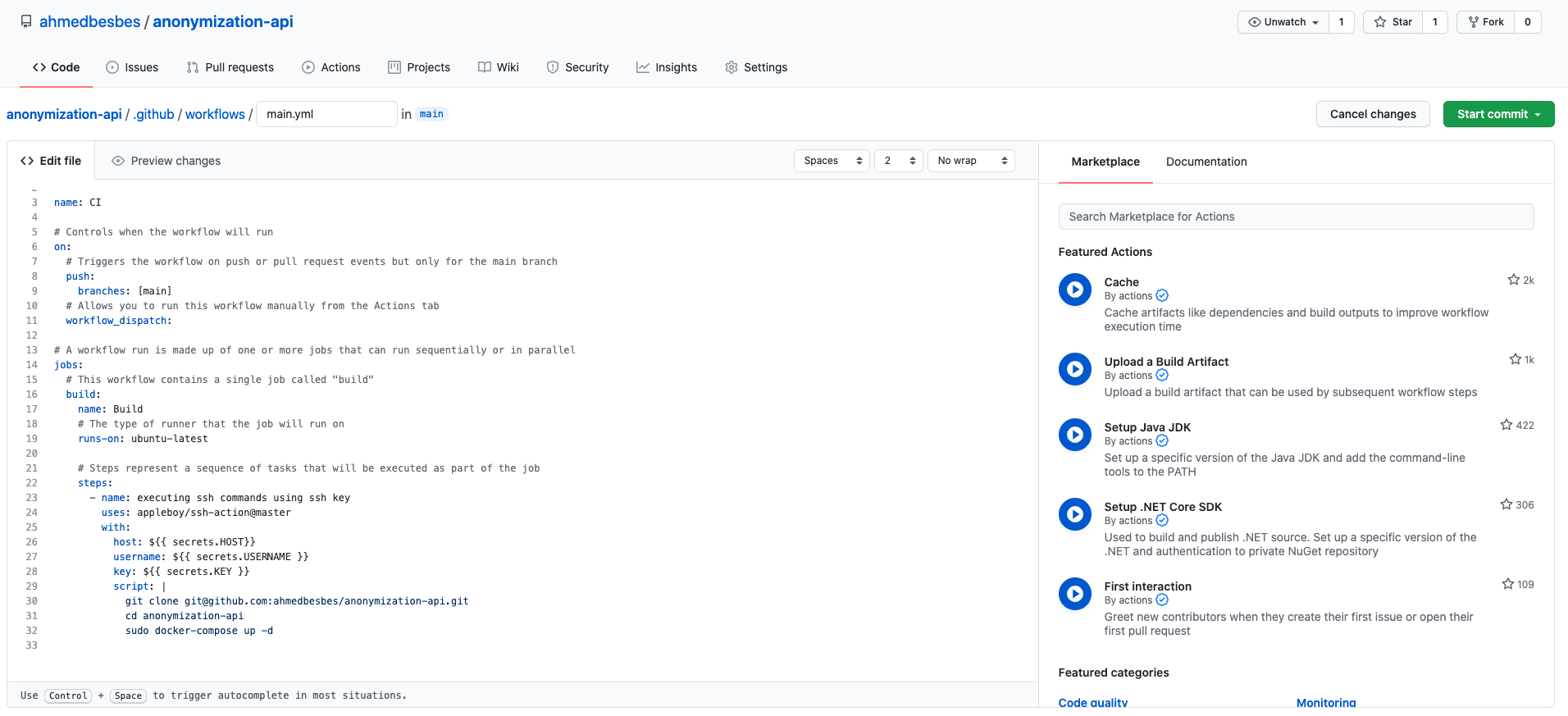Open Upload a Build Artifact action

point(1166,362)
